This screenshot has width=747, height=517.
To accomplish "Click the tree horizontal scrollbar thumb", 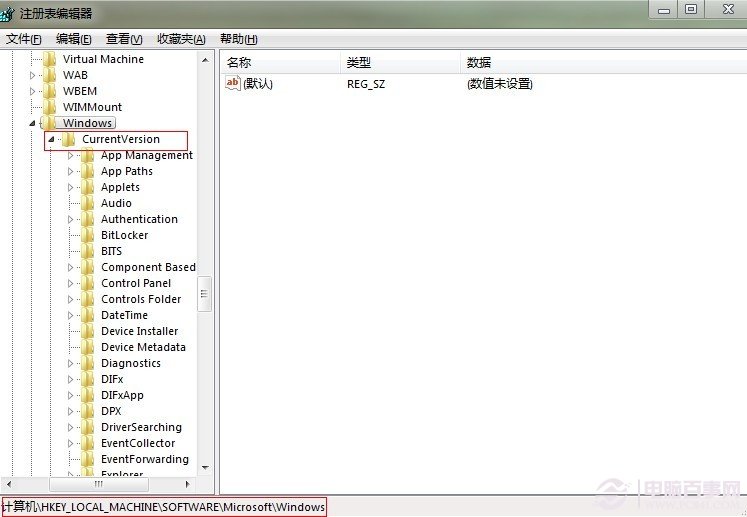I will (x=99, y=484).
